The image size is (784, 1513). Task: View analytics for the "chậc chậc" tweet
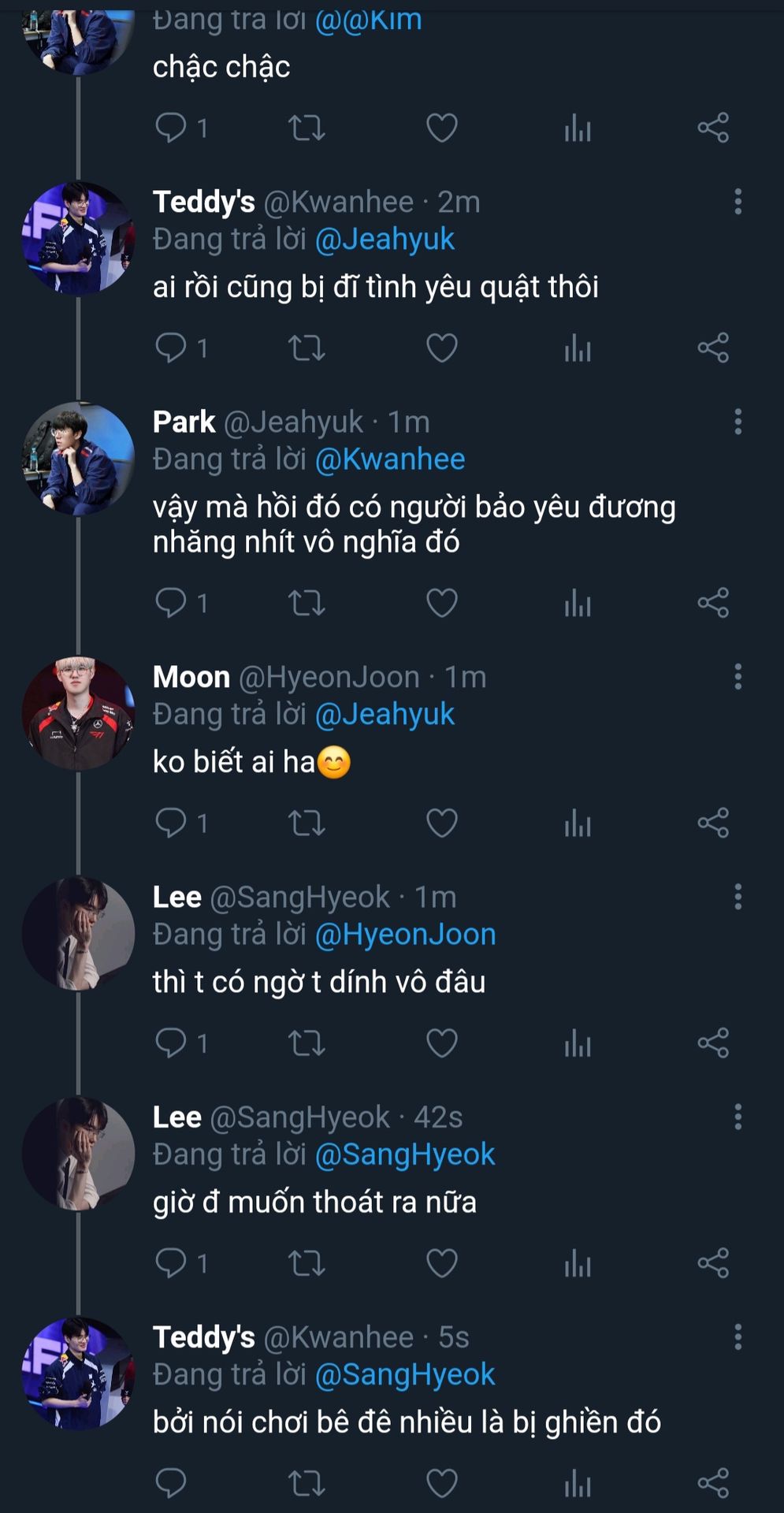[578, 128]
